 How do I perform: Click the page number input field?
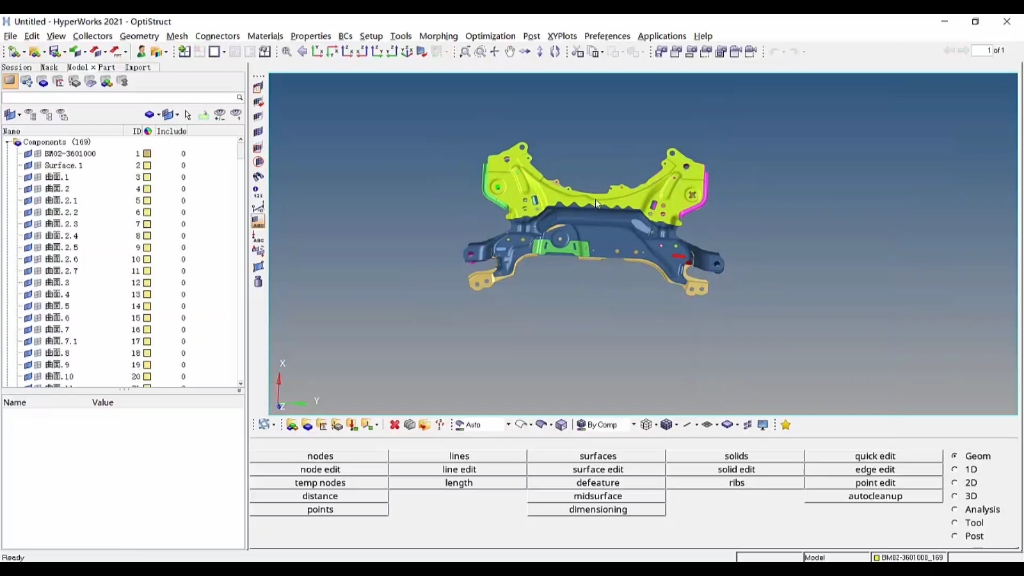994,51
